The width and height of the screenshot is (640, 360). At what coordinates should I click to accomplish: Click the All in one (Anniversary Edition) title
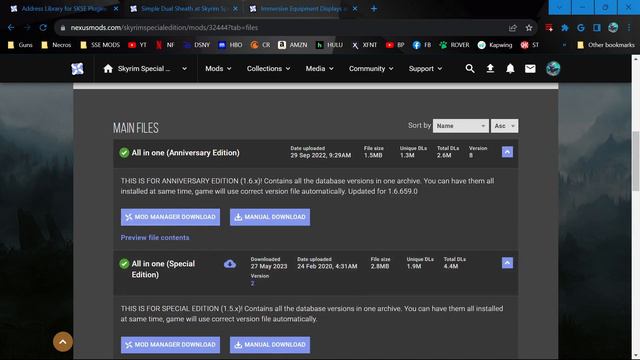tap(185, 153)
